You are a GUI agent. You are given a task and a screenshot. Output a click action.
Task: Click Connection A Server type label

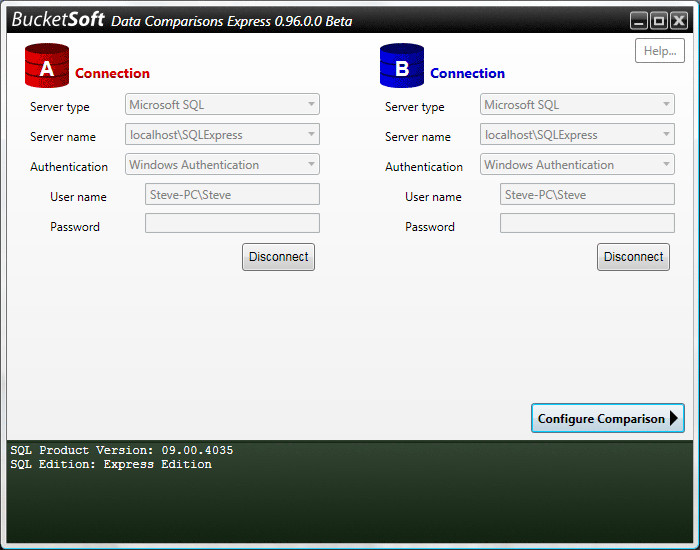pyautogui.click(x=60, y=107)
